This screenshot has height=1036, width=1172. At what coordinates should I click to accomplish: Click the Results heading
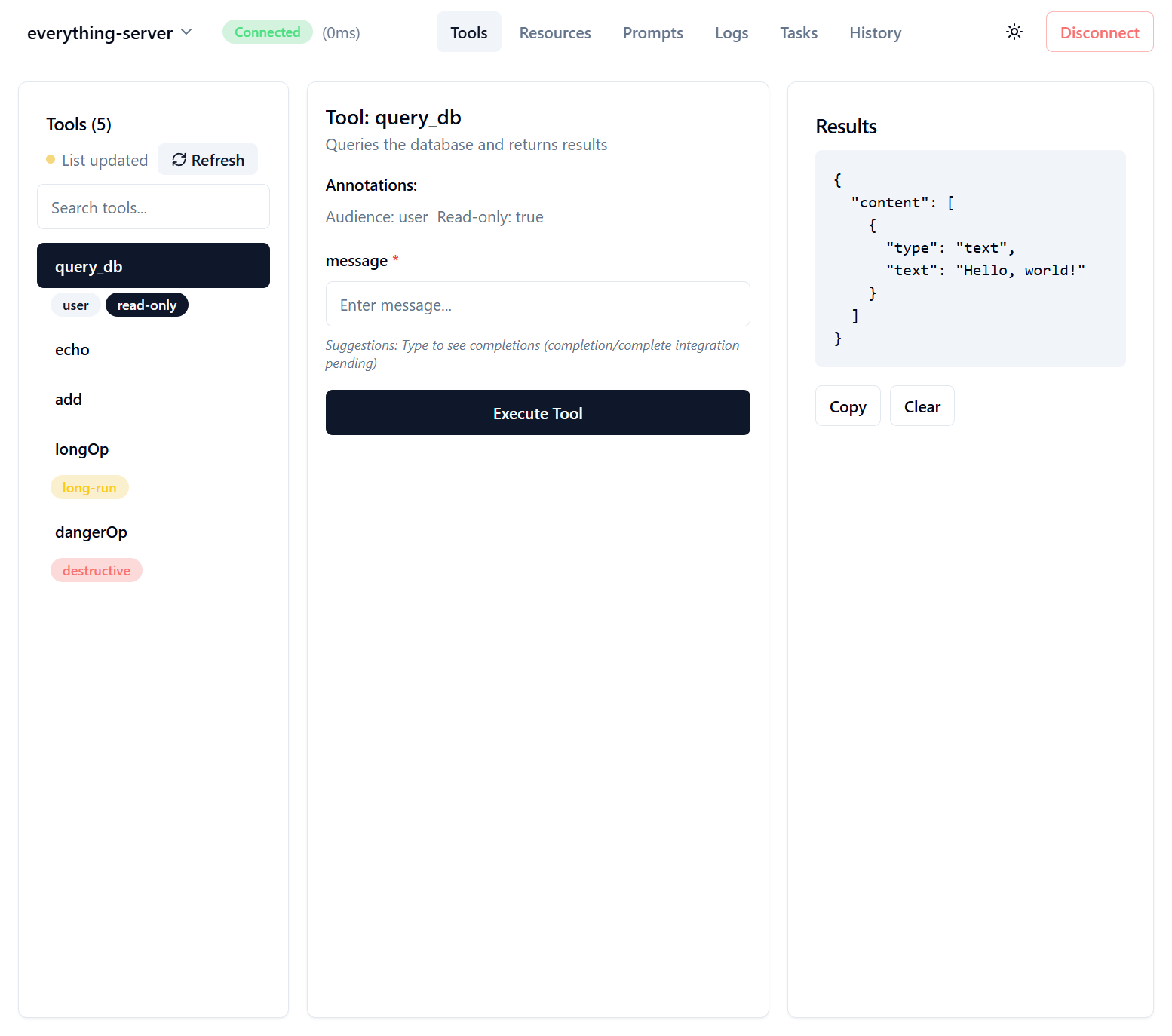tap(846, 126)
